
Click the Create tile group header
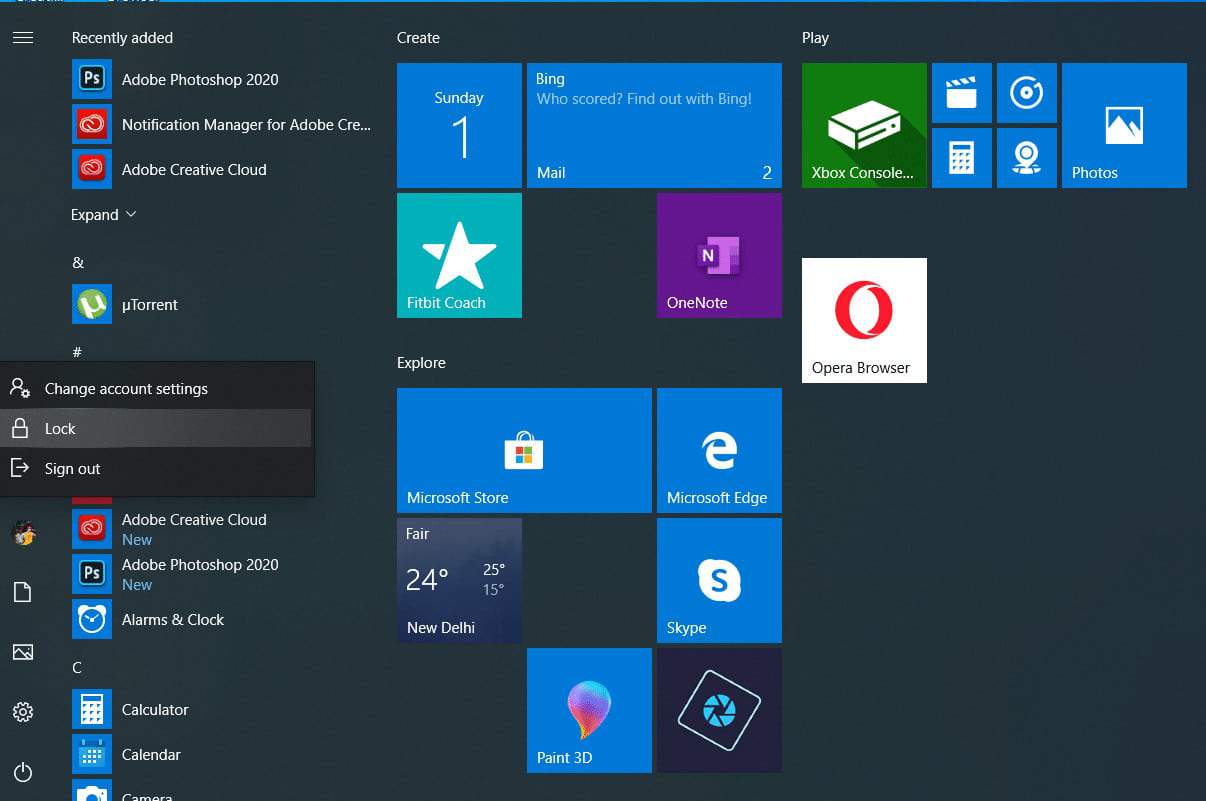418,38
